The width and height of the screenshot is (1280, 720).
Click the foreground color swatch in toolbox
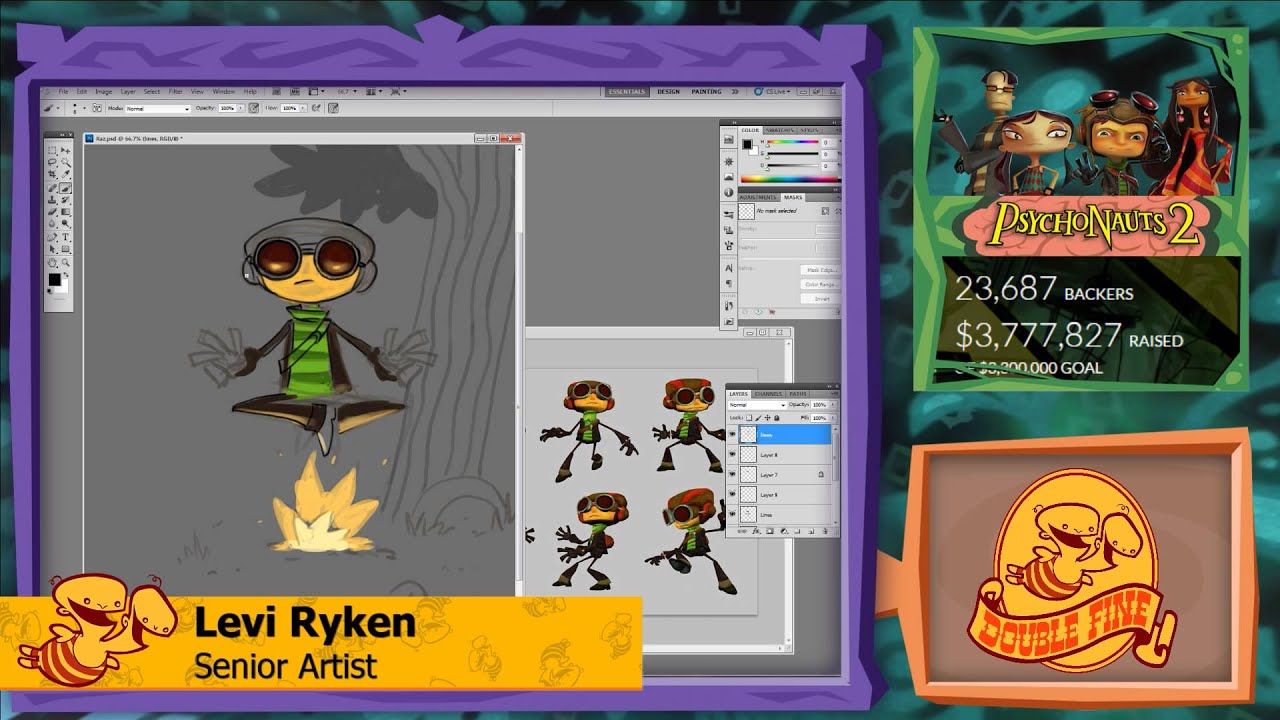[54, 279]
